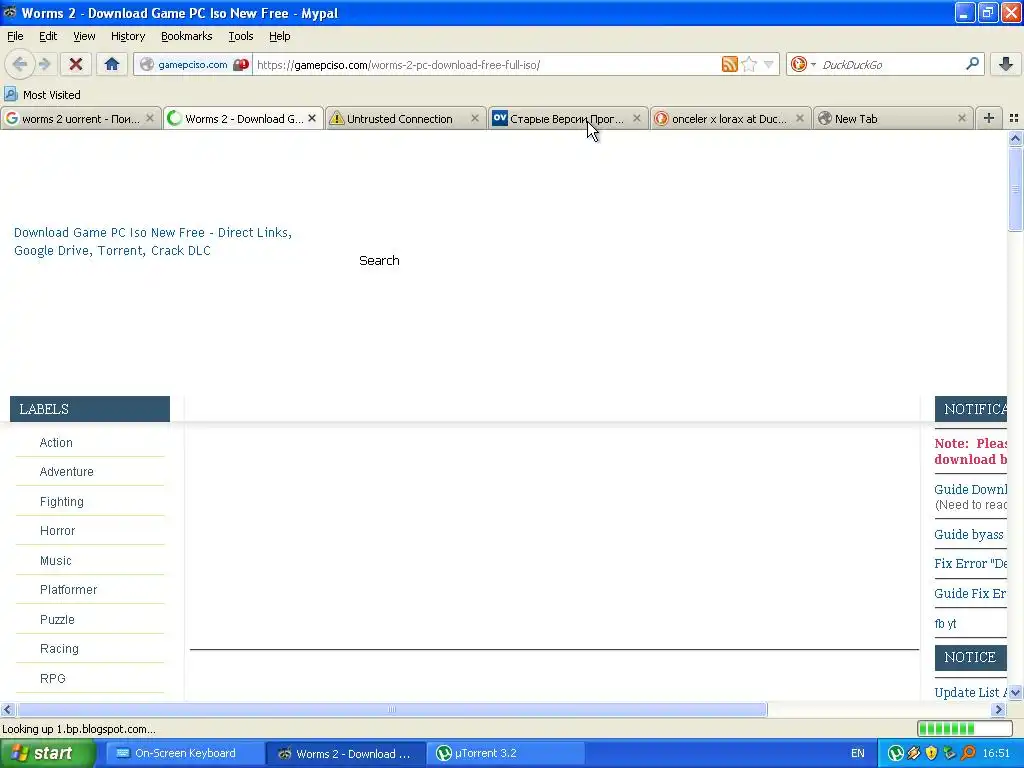Open the Edit menu
Viewport: 1024px width, 768px height.
point(48,36)
